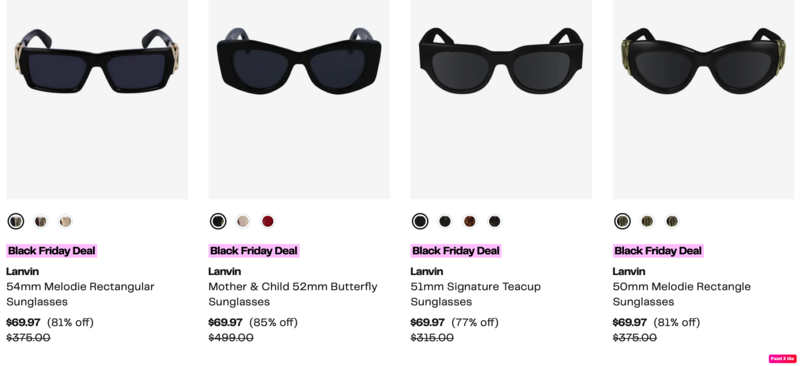Select black swatch for Mother & Child Butterfly
800x366 pixels.
218,221
